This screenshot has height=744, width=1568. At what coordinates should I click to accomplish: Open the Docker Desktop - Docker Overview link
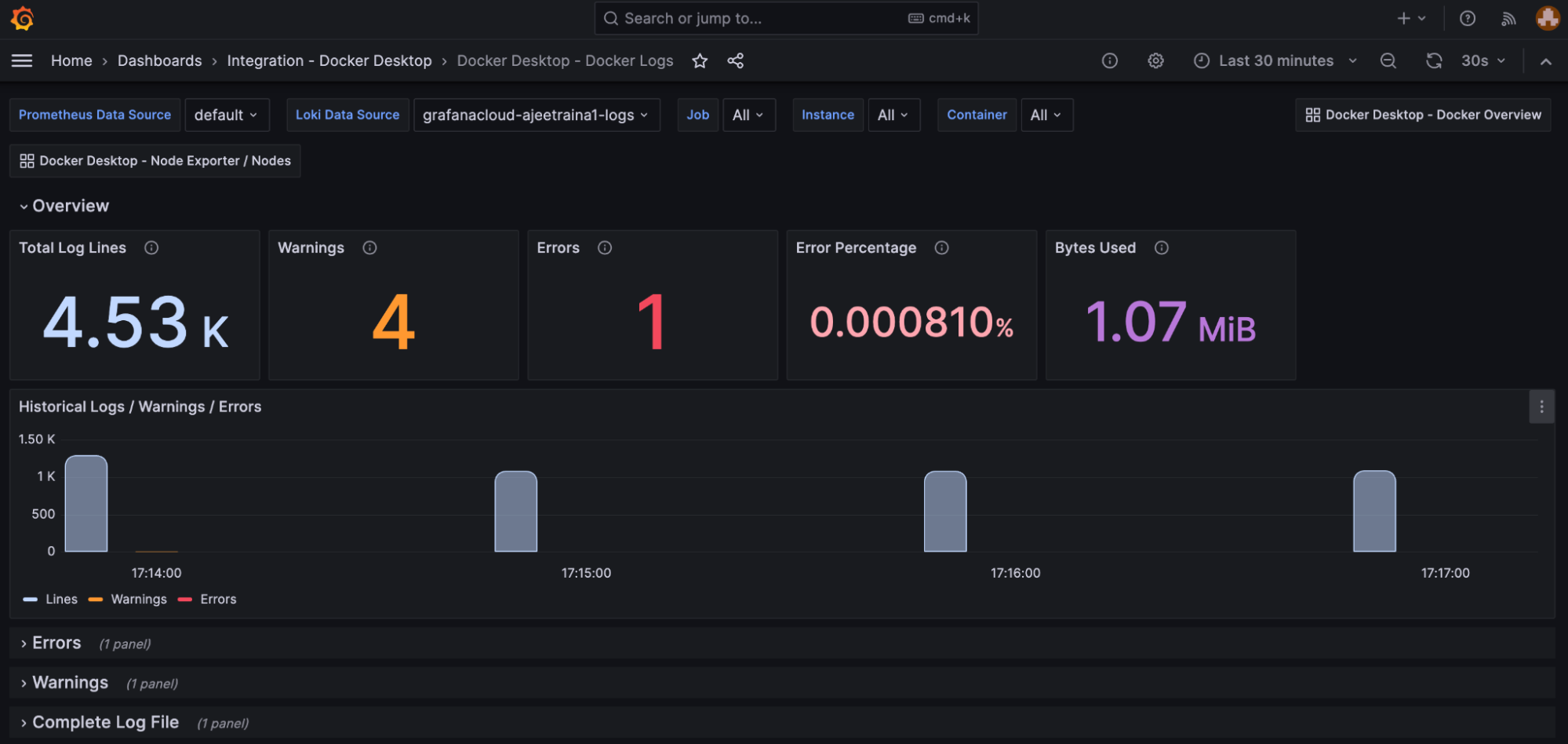point(1423,115)
